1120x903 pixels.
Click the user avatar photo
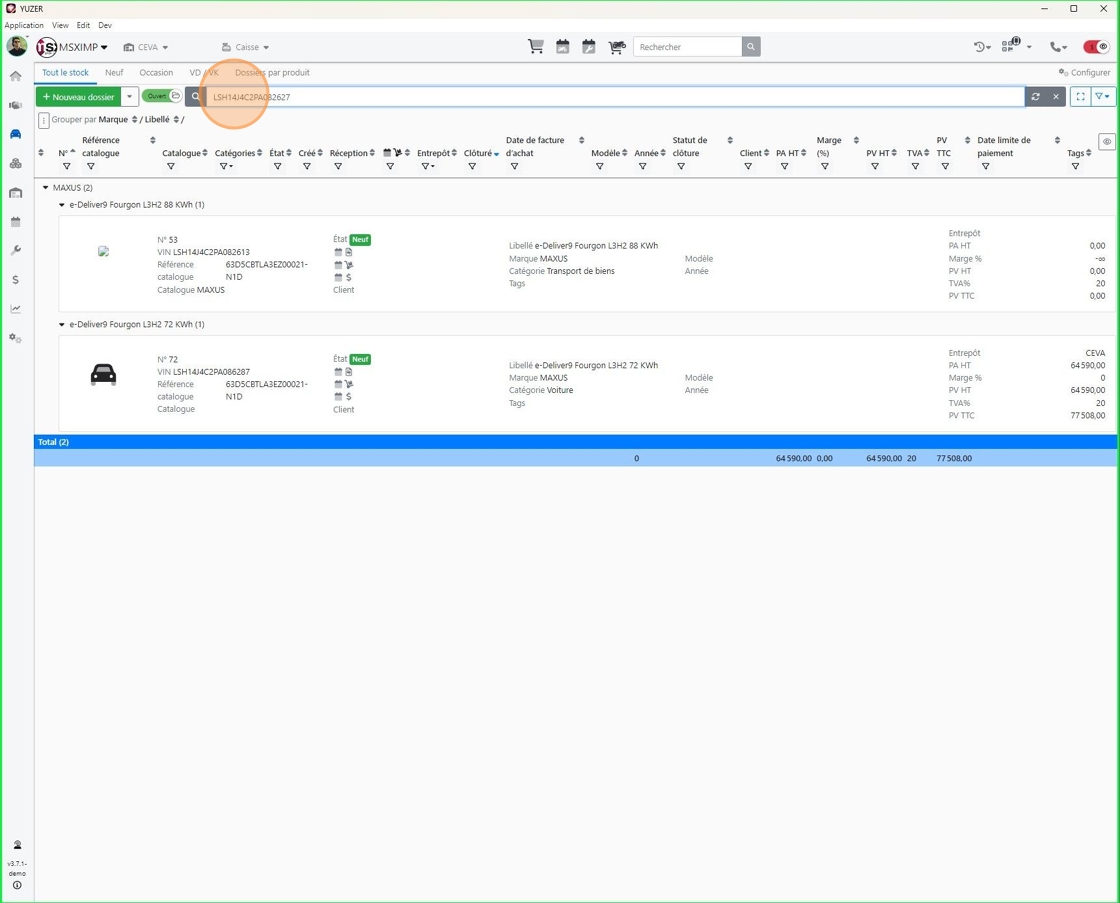tap(17, 46)
